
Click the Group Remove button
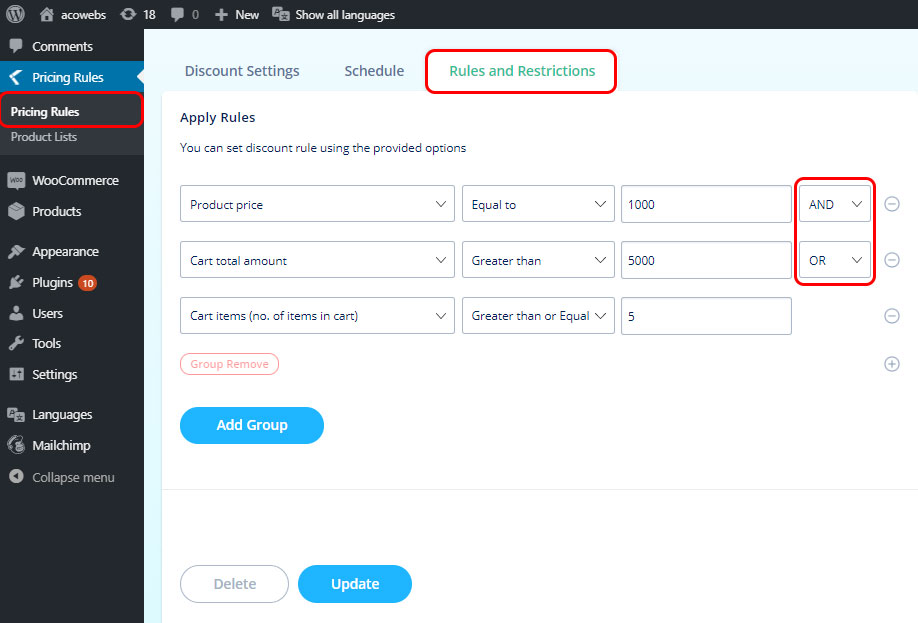point(229,364)
